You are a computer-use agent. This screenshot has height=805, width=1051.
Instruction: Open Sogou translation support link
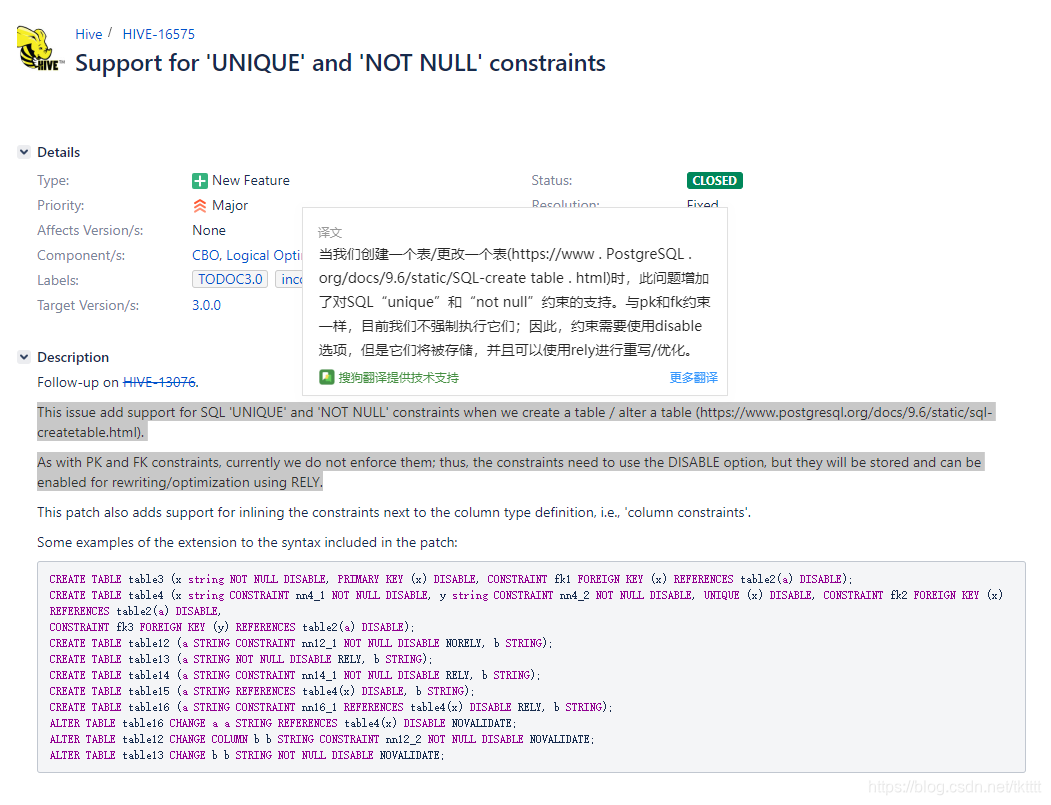398,377
